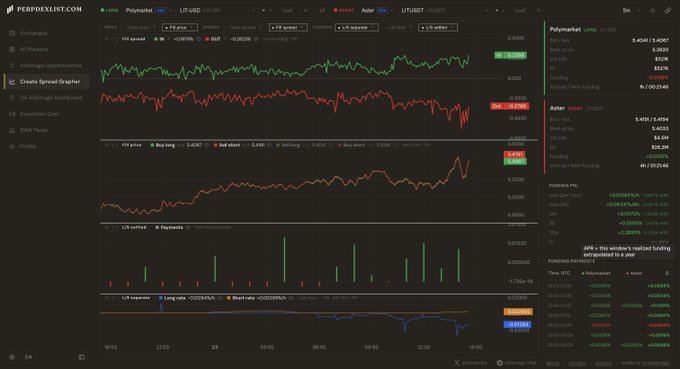Select Create Spread Grapher in the sidebar

(x=46, y=82)
